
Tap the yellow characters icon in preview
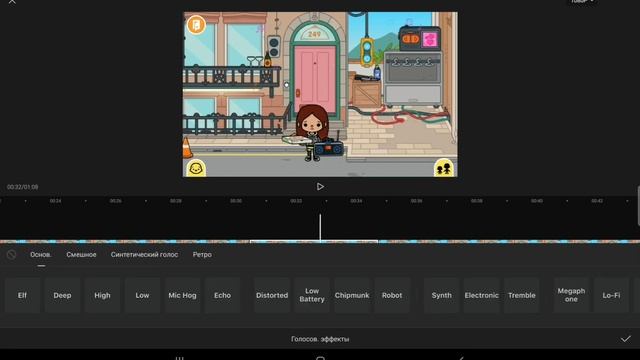click(x=444, y=168)
